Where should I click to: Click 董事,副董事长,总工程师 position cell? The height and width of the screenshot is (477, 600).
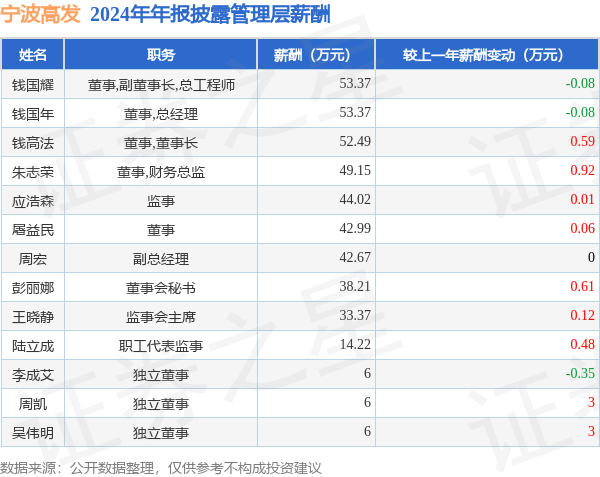pos(161,85)
